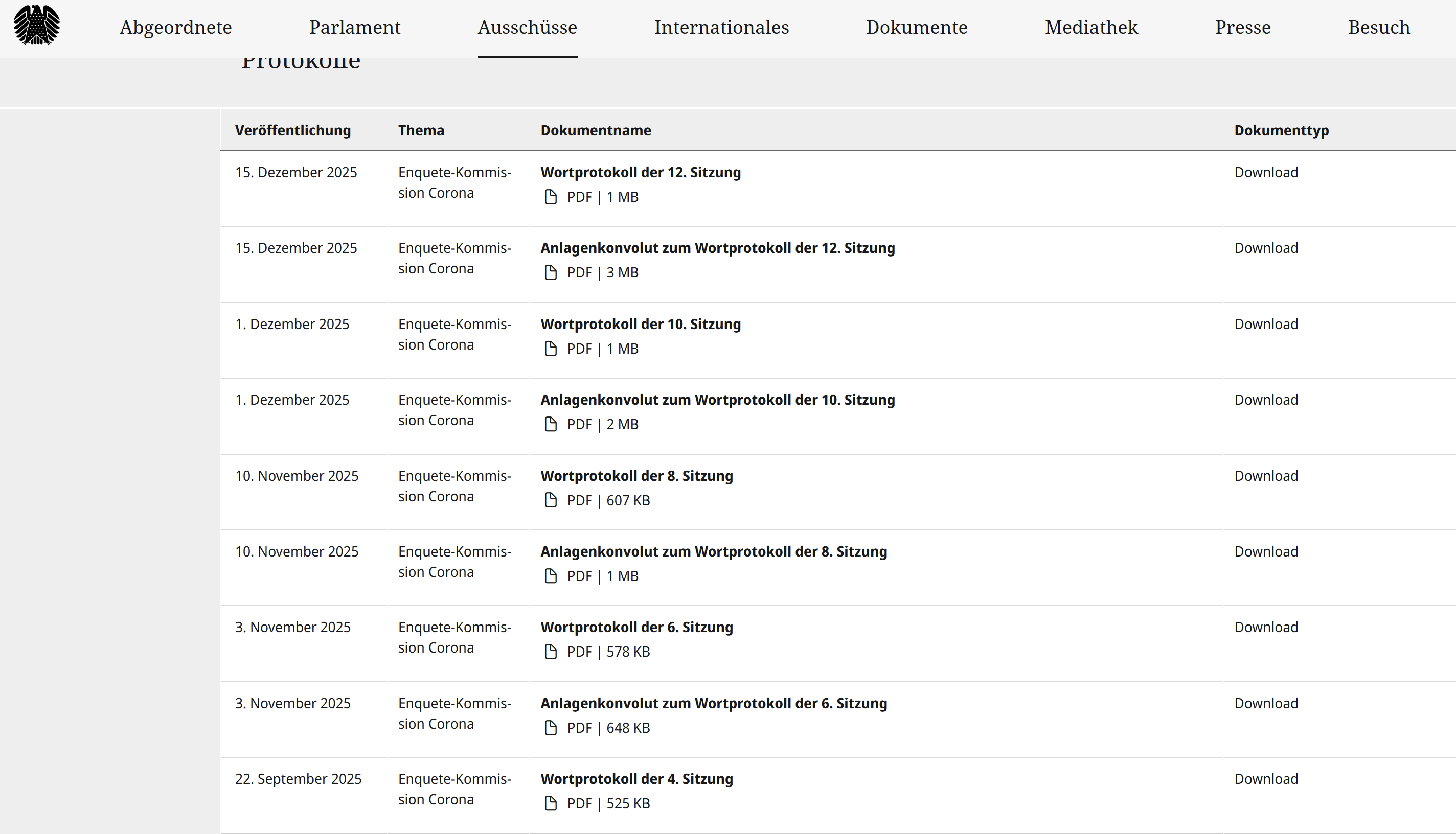Go to Mediathek in top navigation
Viewport: 1456px width, 834px height.
tap(1091, 28)
